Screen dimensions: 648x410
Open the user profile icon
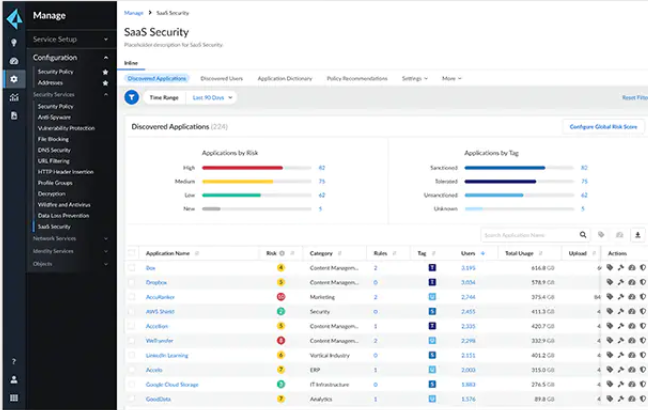[x=14, y=379]
